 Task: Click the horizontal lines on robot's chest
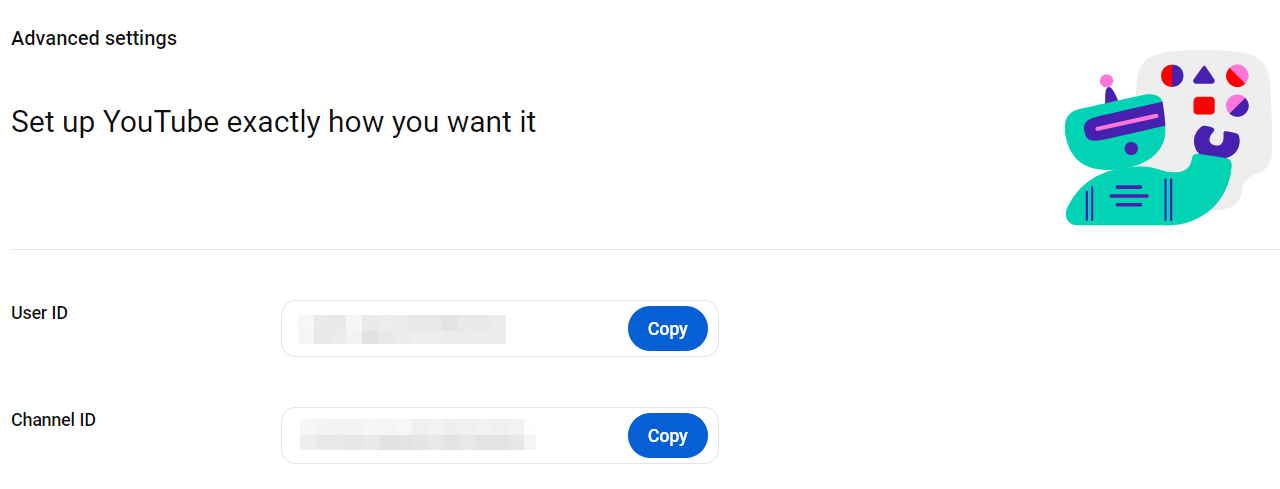1128,196
